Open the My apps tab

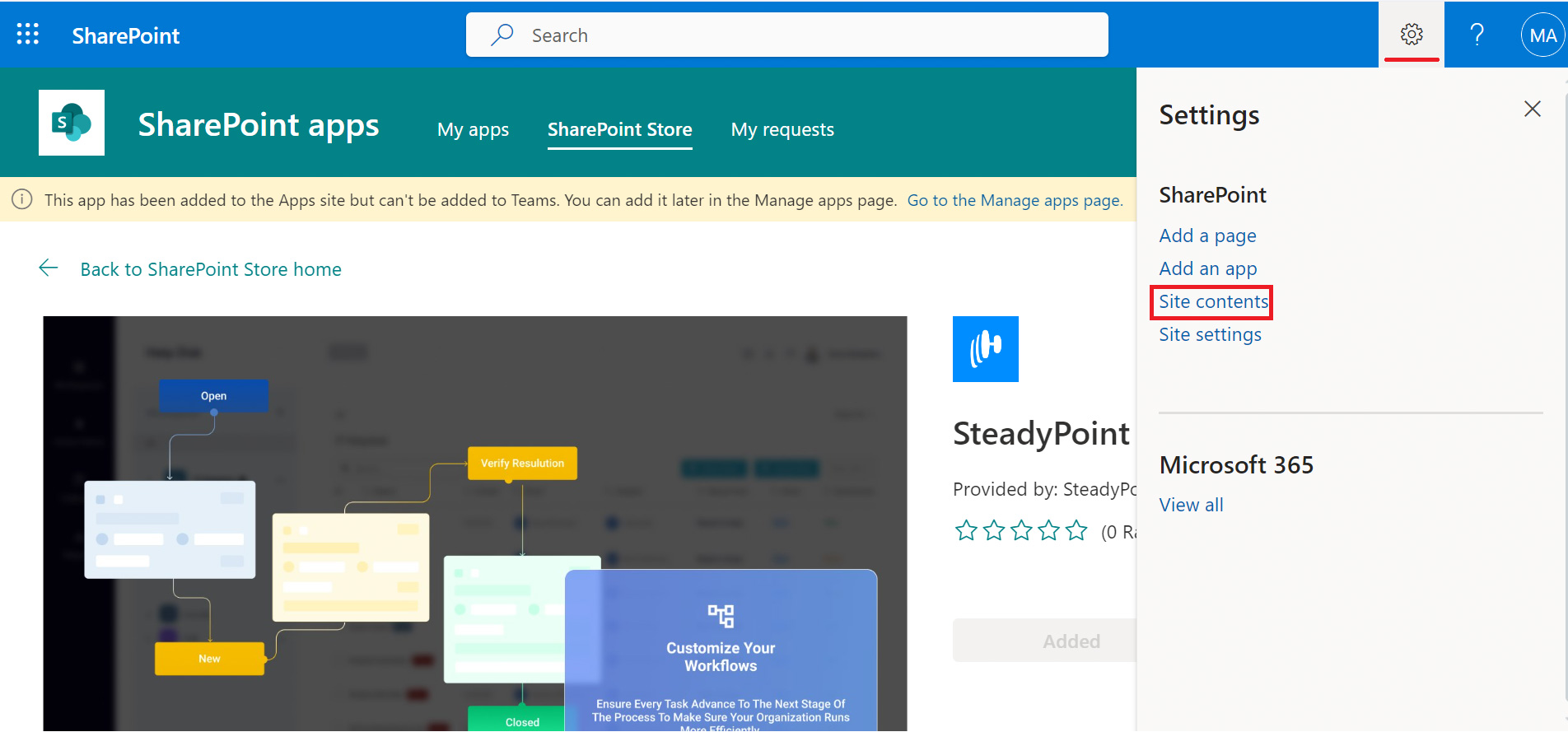tap(473, 129)
